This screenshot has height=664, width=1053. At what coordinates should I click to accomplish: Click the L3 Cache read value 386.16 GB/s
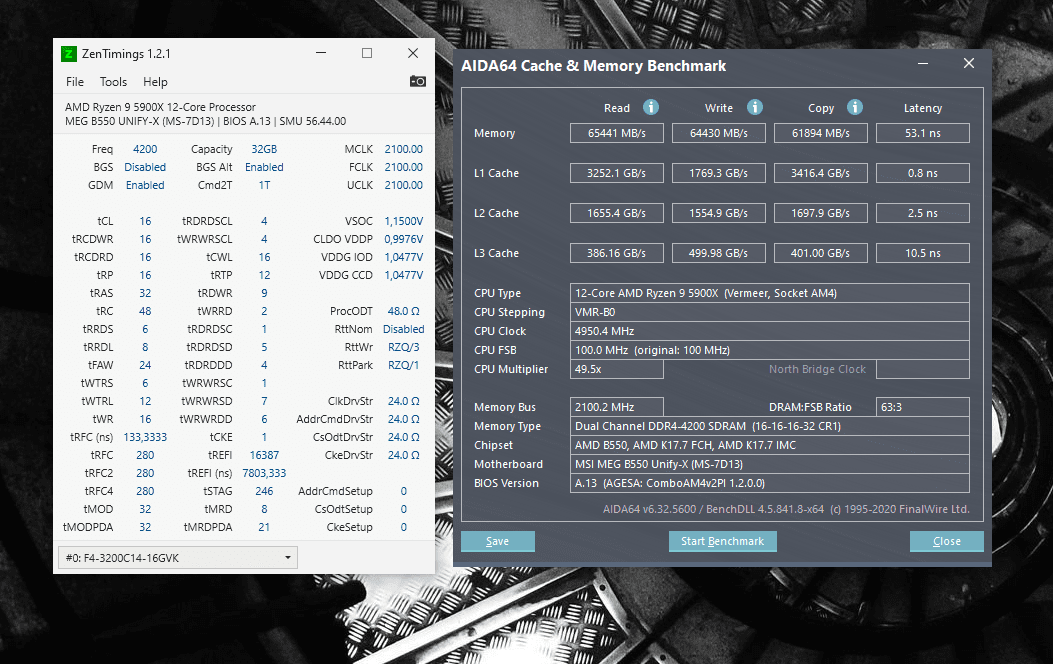point(616,253)
